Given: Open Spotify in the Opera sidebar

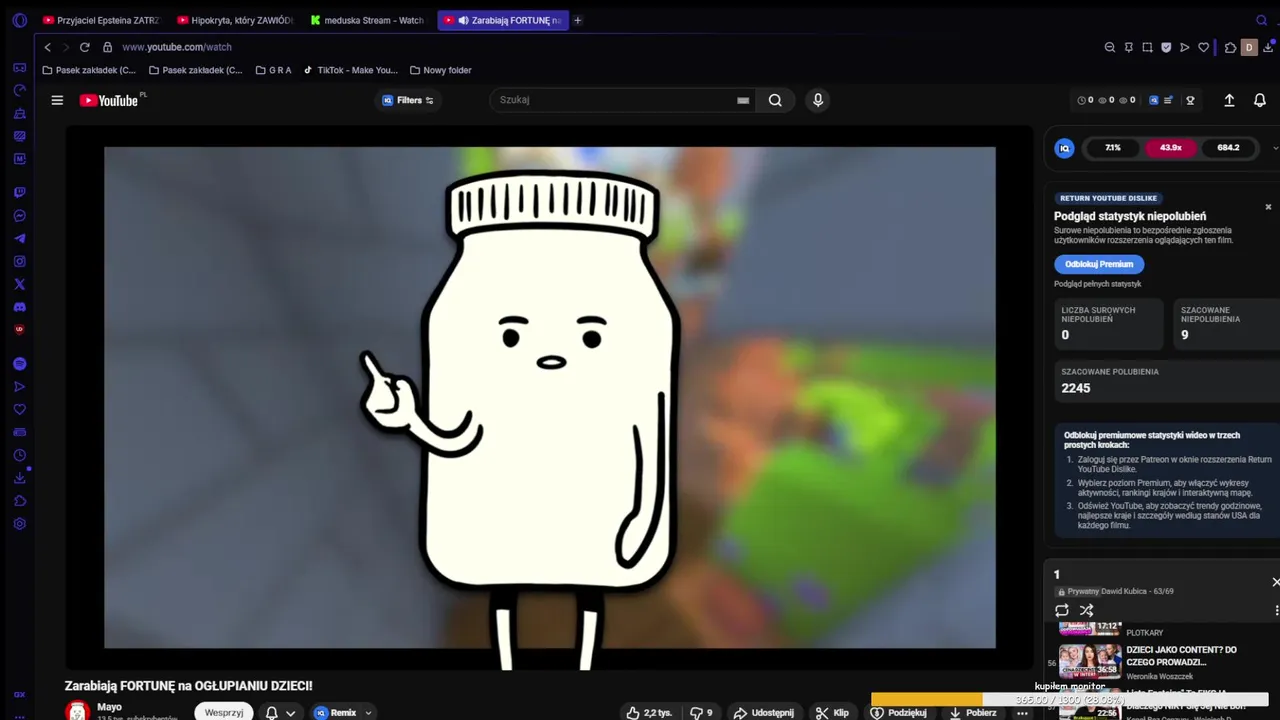Looking at the screenshot, I should point(19,364).
